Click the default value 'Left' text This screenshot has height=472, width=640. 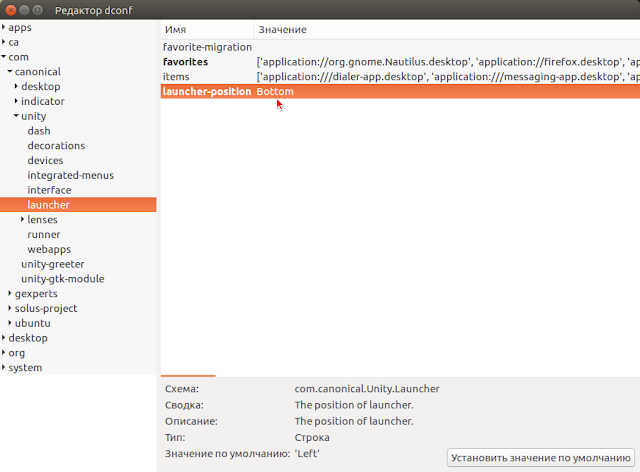coord(307,453)
